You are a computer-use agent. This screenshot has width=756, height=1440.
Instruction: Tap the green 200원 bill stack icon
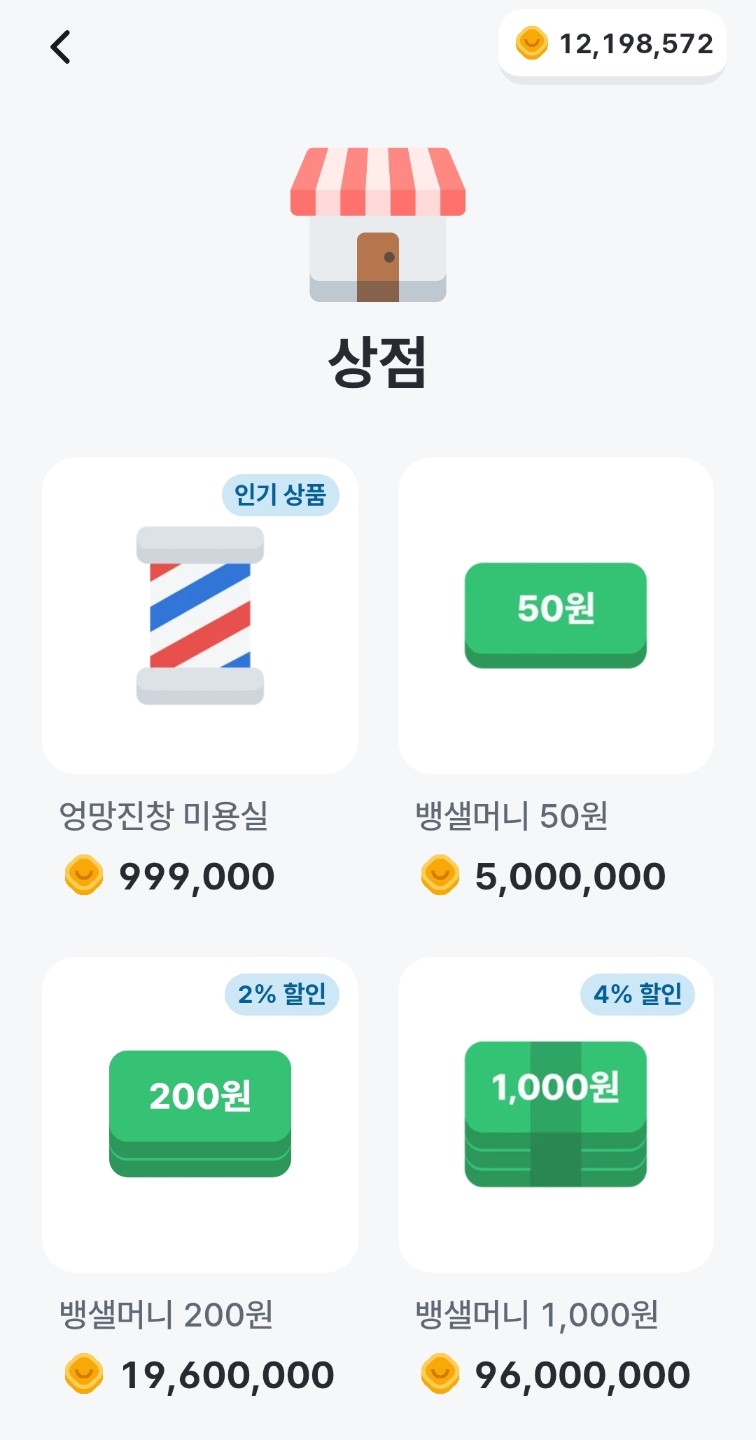pyautogui.click(x=200, y=1113)
